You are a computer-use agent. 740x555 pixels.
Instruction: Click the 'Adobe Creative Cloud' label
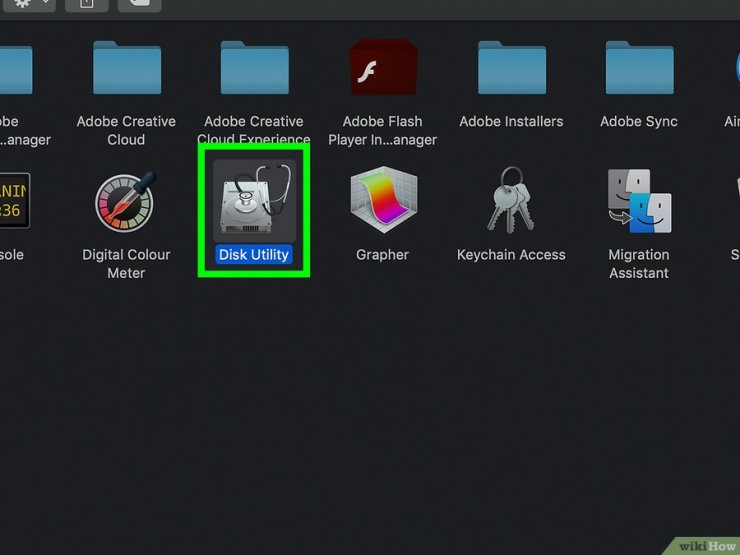(126, 131)
